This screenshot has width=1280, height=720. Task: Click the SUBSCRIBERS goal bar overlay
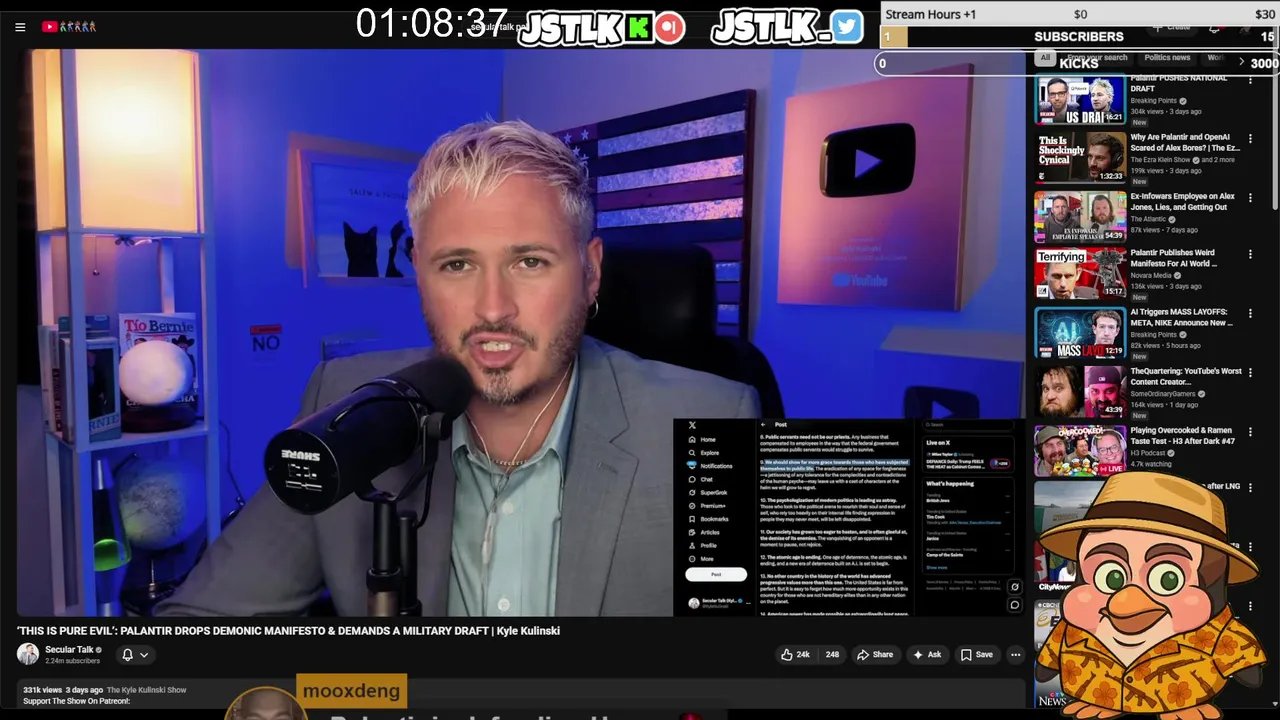(x=1079, y=37)
